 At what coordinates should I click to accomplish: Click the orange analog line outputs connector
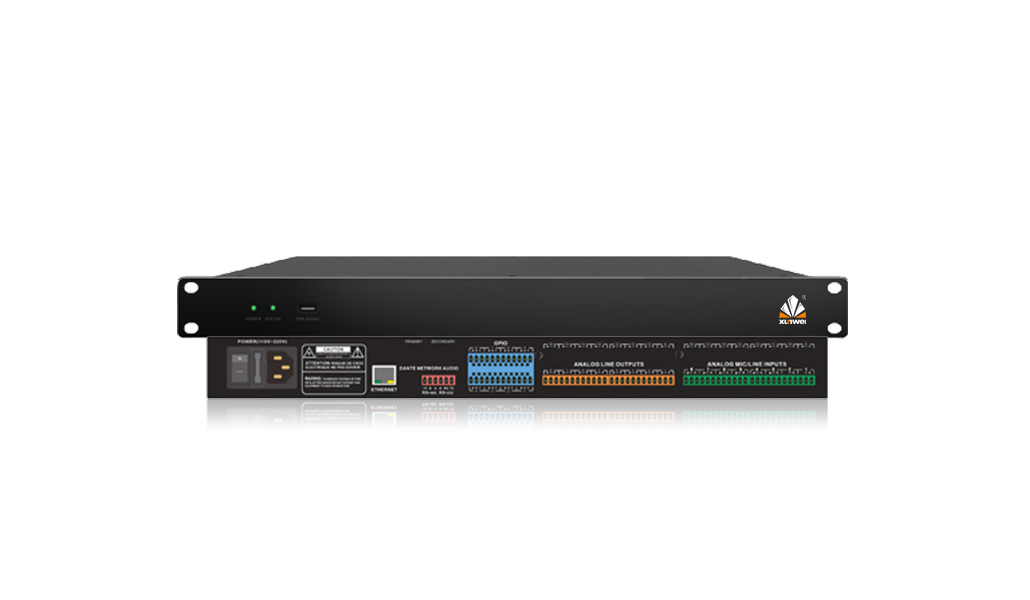pyautogui.click(x=608, y=380)
